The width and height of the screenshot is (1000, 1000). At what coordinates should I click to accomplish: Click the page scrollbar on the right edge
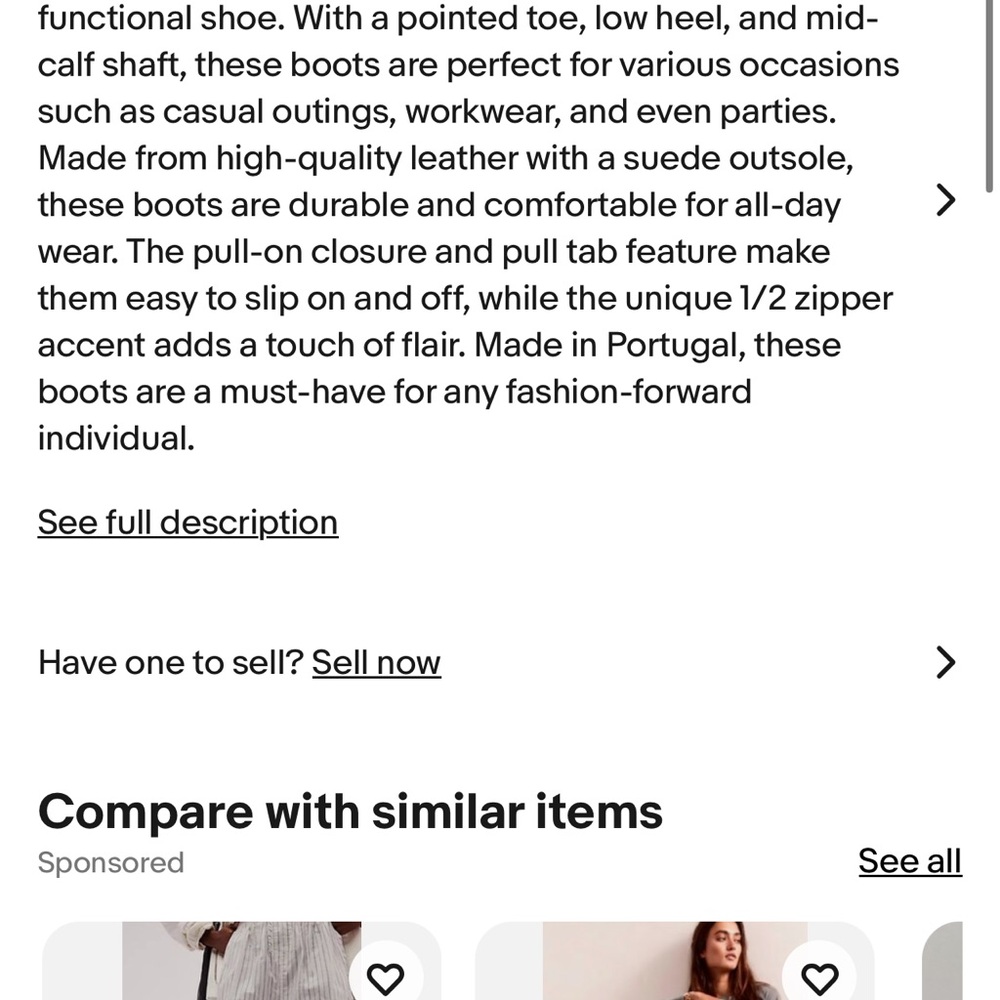(x=989, y=96)
